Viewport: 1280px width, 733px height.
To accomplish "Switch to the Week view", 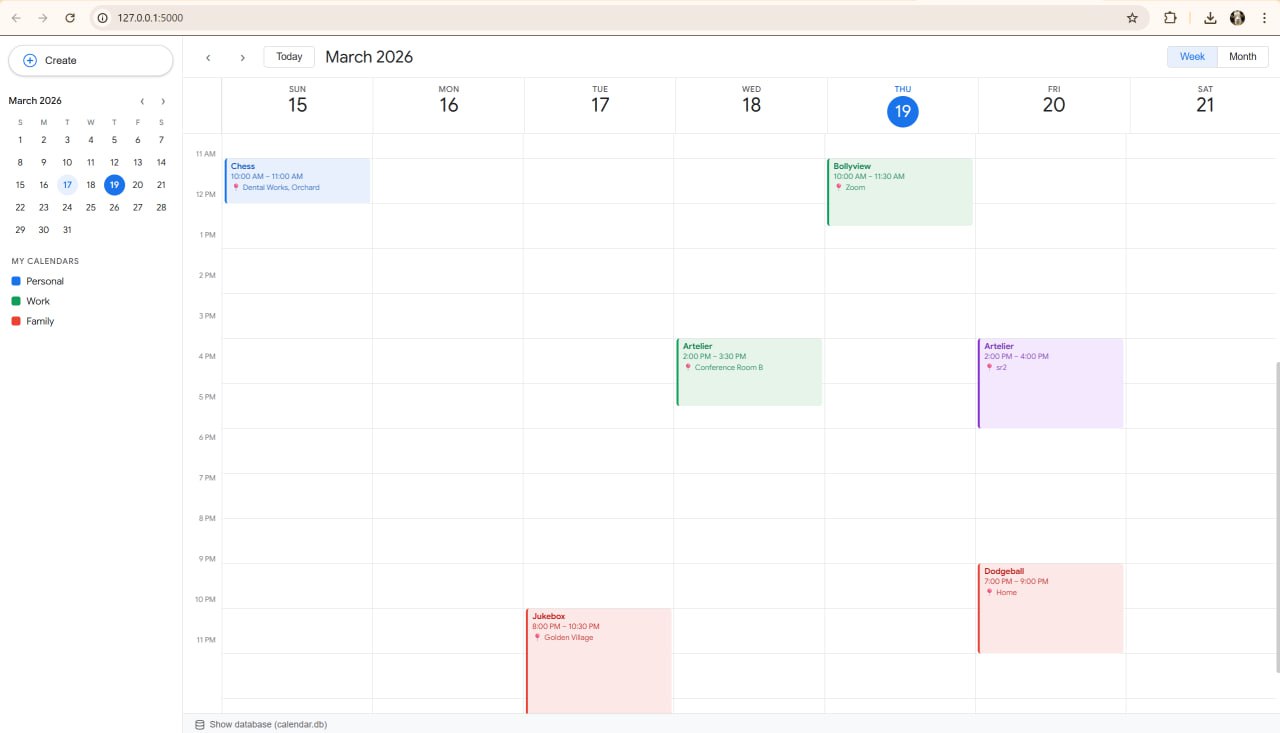I will tap(1192, 57).
